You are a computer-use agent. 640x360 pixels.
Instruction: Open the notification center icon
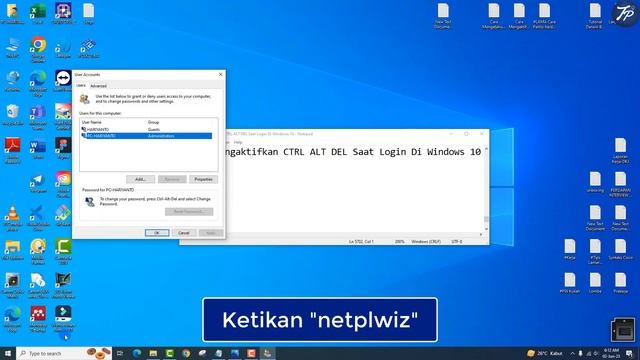tap(629, 353)
